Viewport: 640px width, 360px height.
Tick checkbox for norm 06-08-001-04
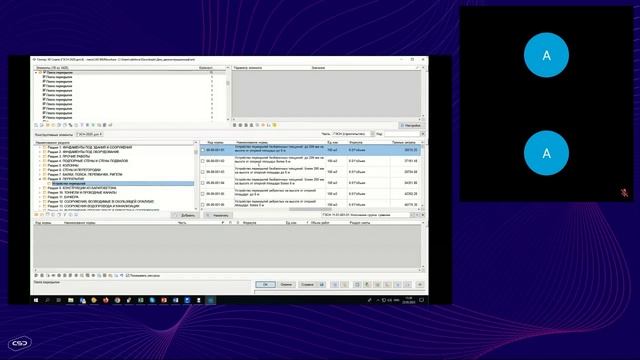[x=202, y=183]
